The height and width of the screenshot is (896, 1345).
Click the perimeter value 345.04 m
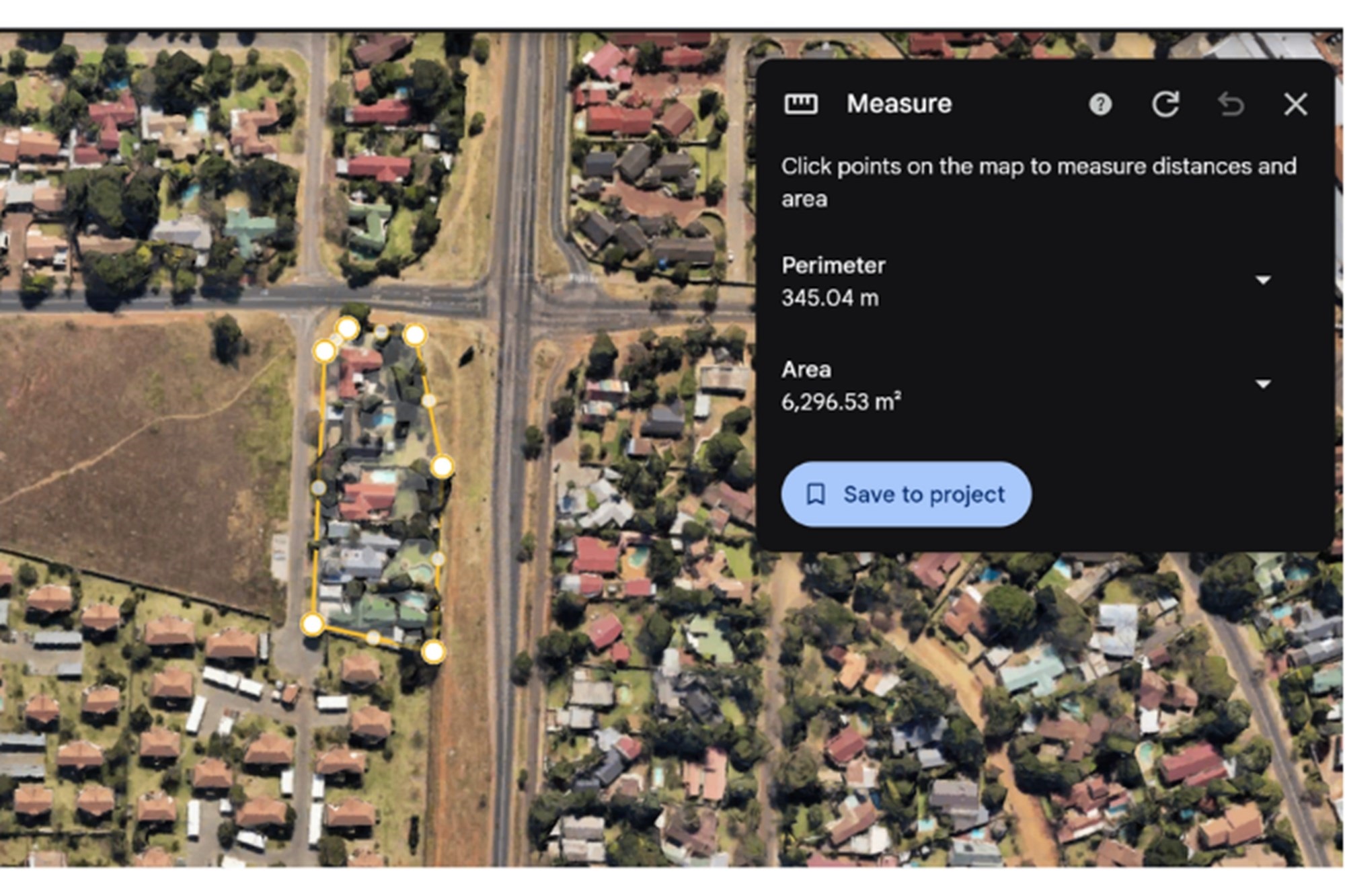[830, 298]
